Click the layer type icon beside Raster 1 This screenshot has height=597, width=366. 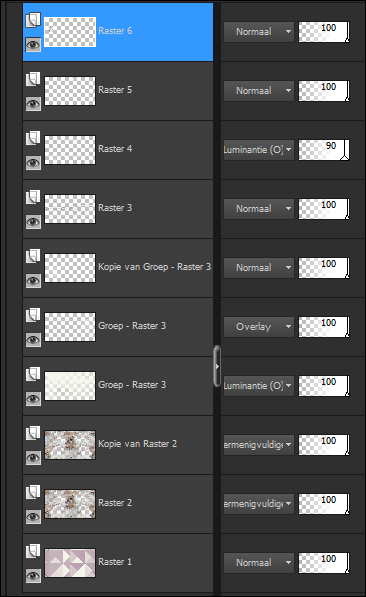33,551
